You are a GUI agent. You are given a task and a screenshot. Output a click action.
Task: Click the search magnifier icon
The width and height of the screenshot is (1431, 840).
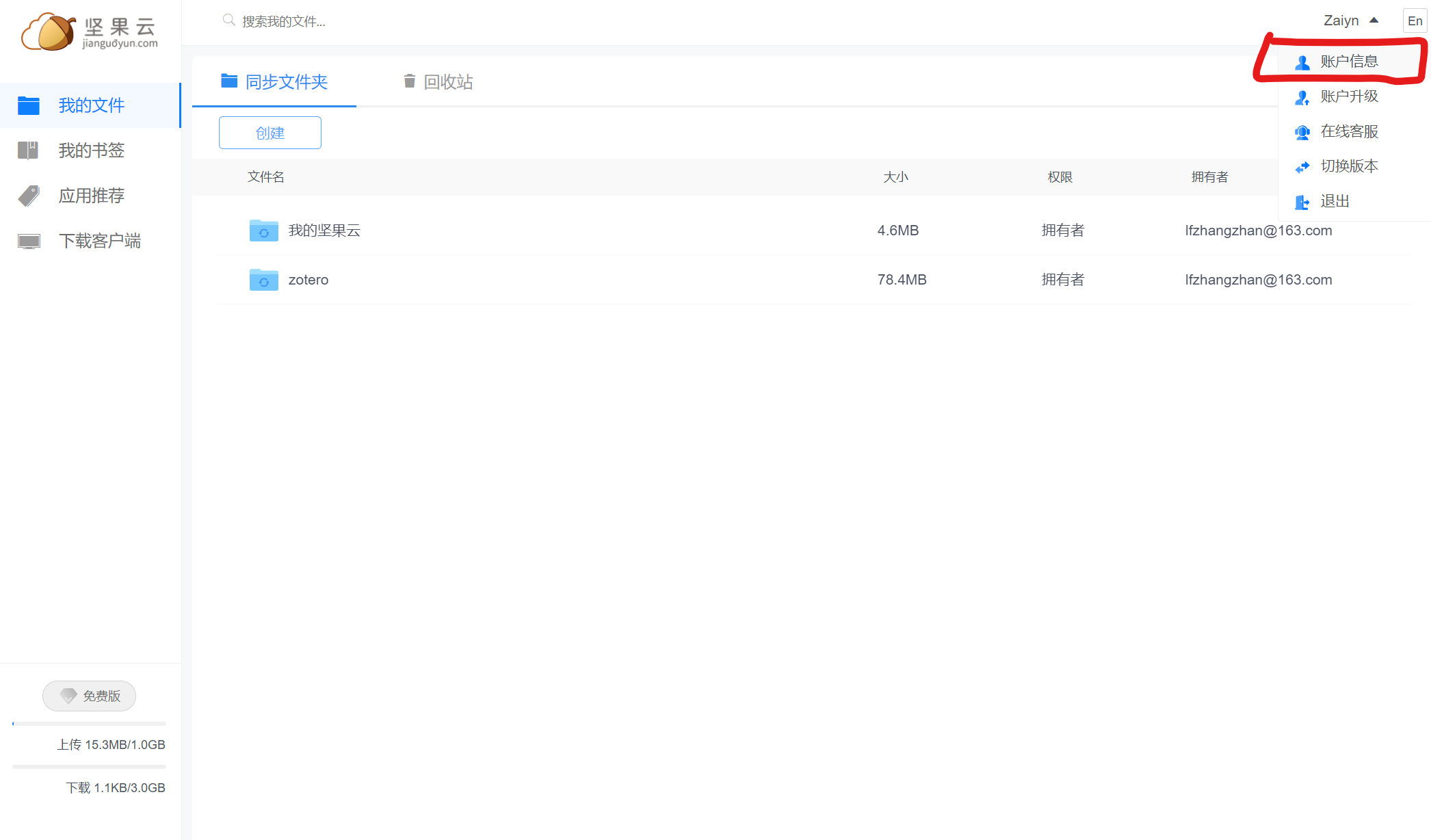point(229,21)
